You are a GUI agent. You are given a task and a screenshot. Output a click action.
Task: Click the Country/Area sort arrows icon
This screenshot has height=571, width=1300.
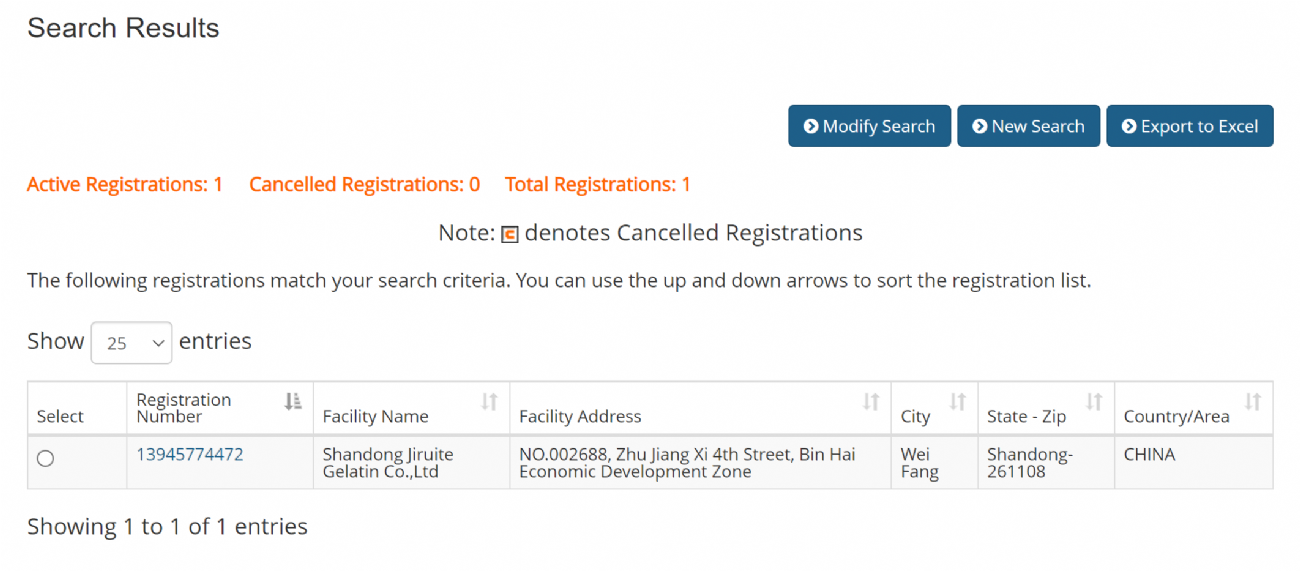1253,401
